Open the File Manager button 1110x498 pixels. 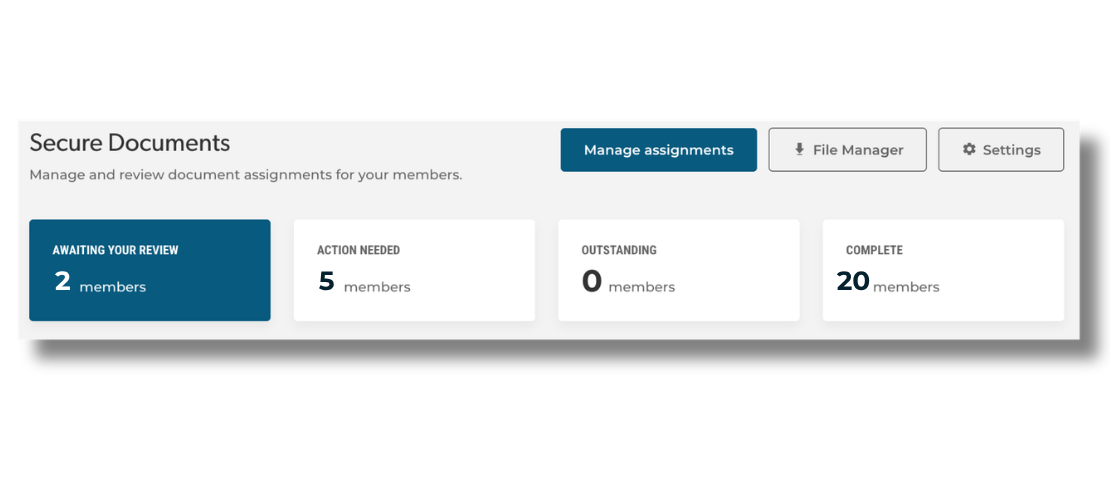(847, 149)
